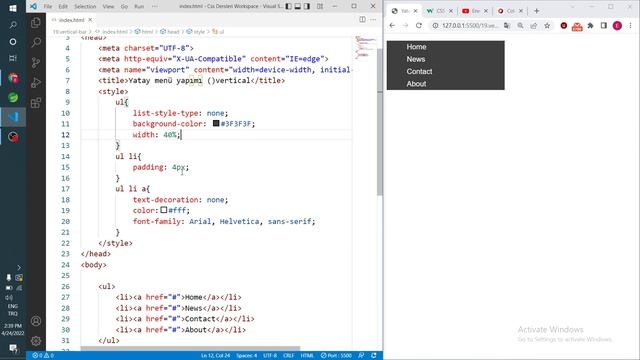640x360 pixels.
Task: Click the feedback icon in the status bar
Action: pos(361,356)
